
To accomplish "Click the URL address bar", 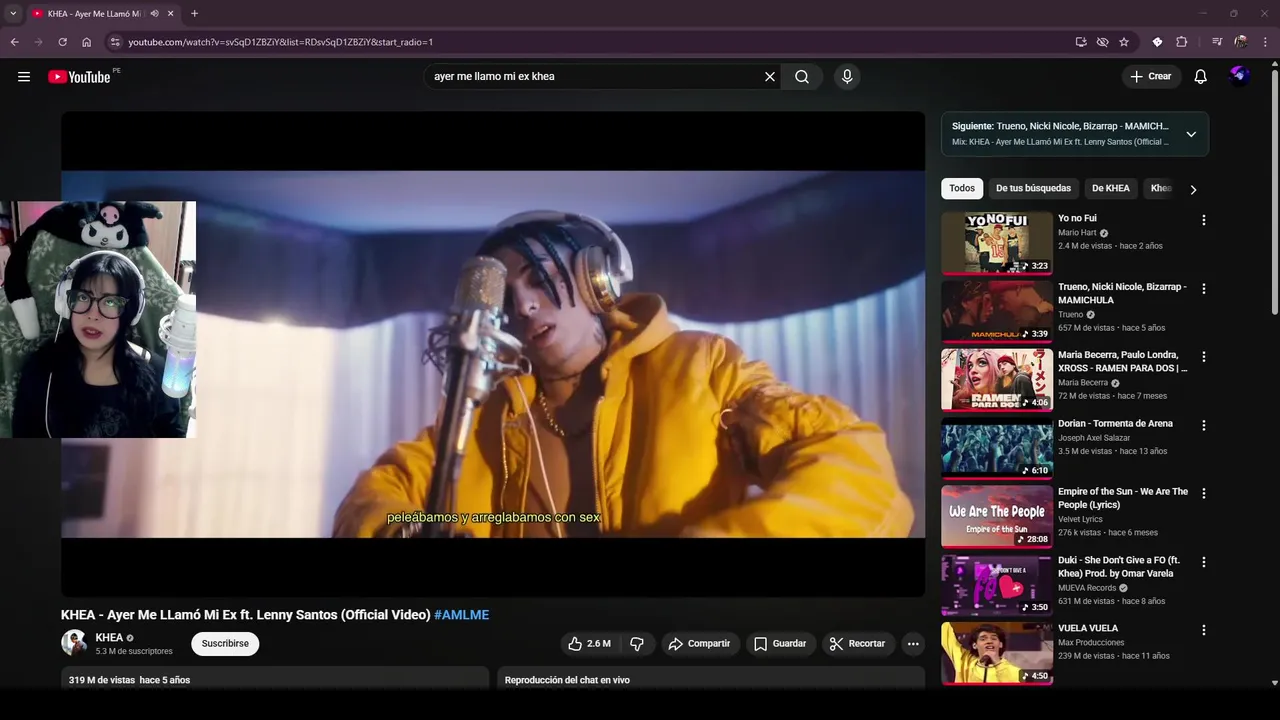I will 590,42.
